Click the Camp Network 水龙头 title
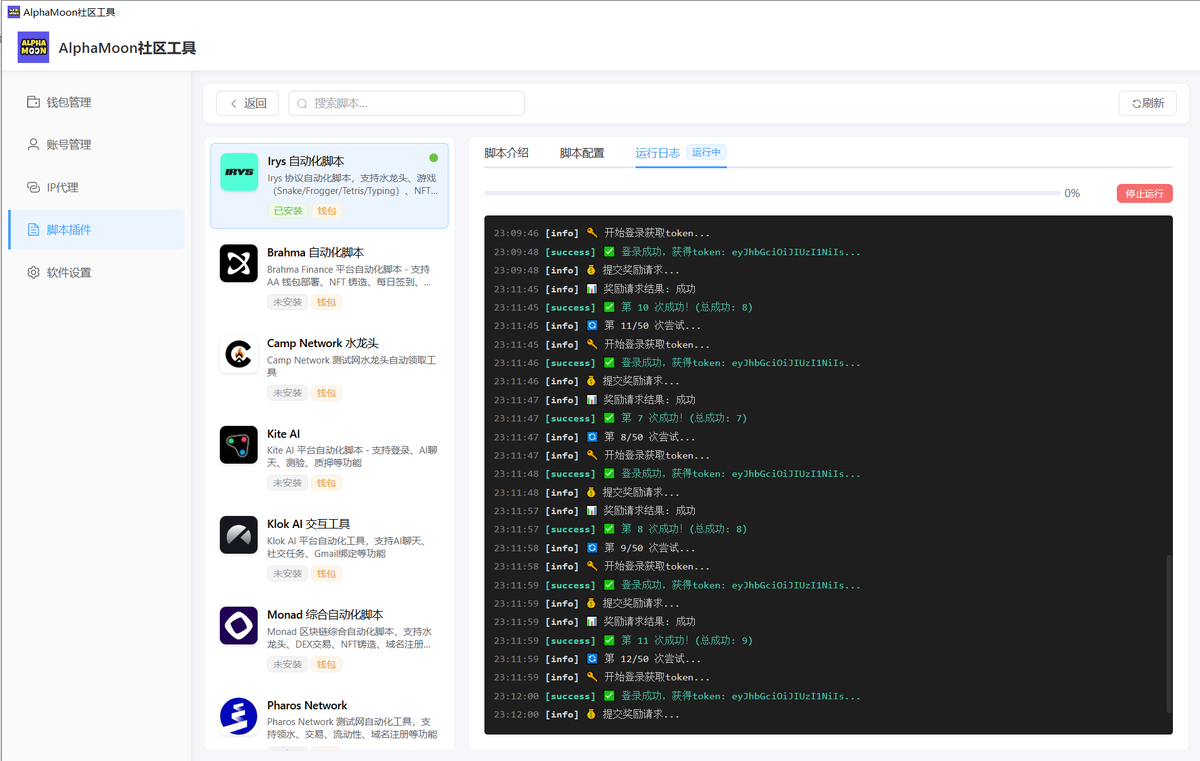1200x761 pixels. pos(320,343)
